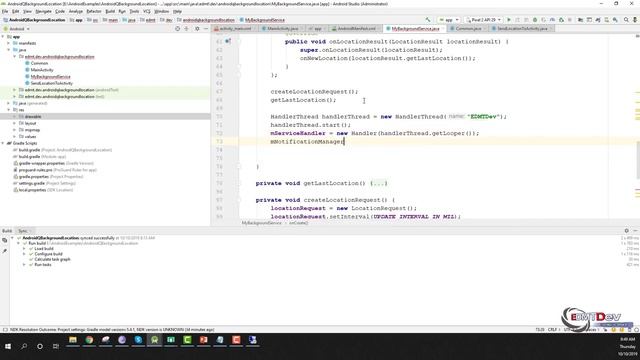Click the collapse all icon in Project panel

[187, 29]
